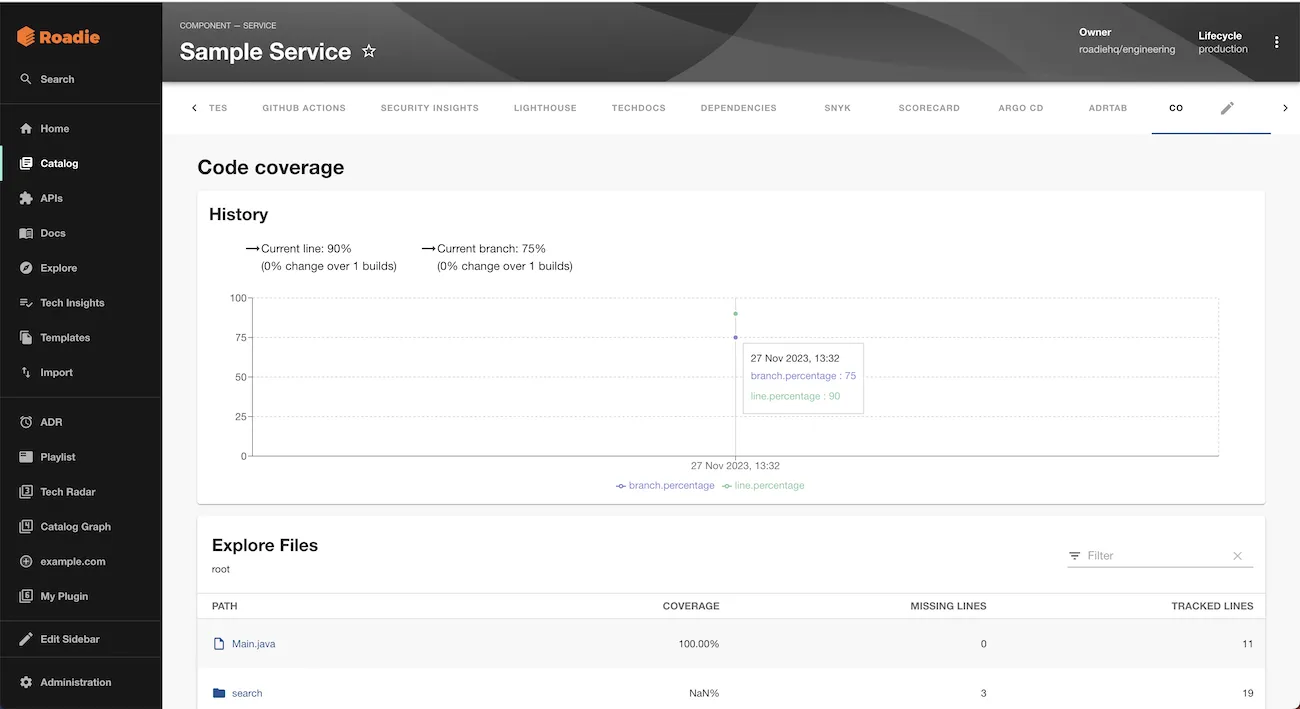Click the roadiehq/engineering owner link
1300x709 pixels.
pos(1127,48)
